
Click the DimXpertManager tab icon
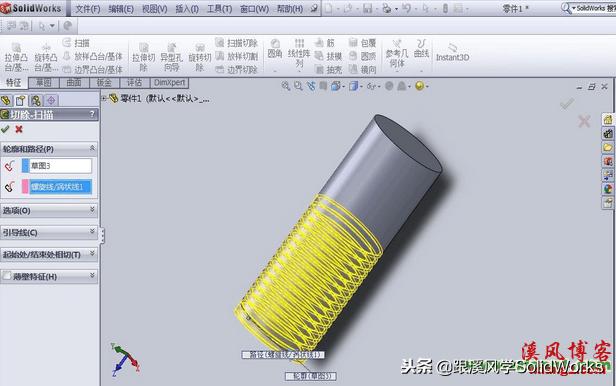51,101
